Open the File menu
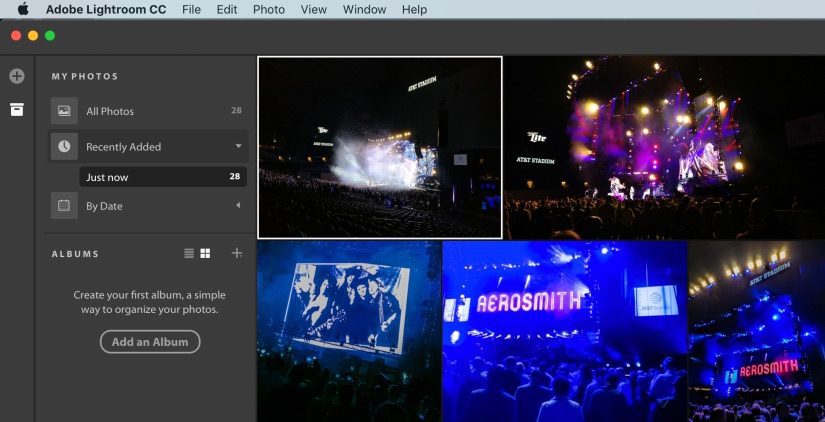 [x=192, y=9]
